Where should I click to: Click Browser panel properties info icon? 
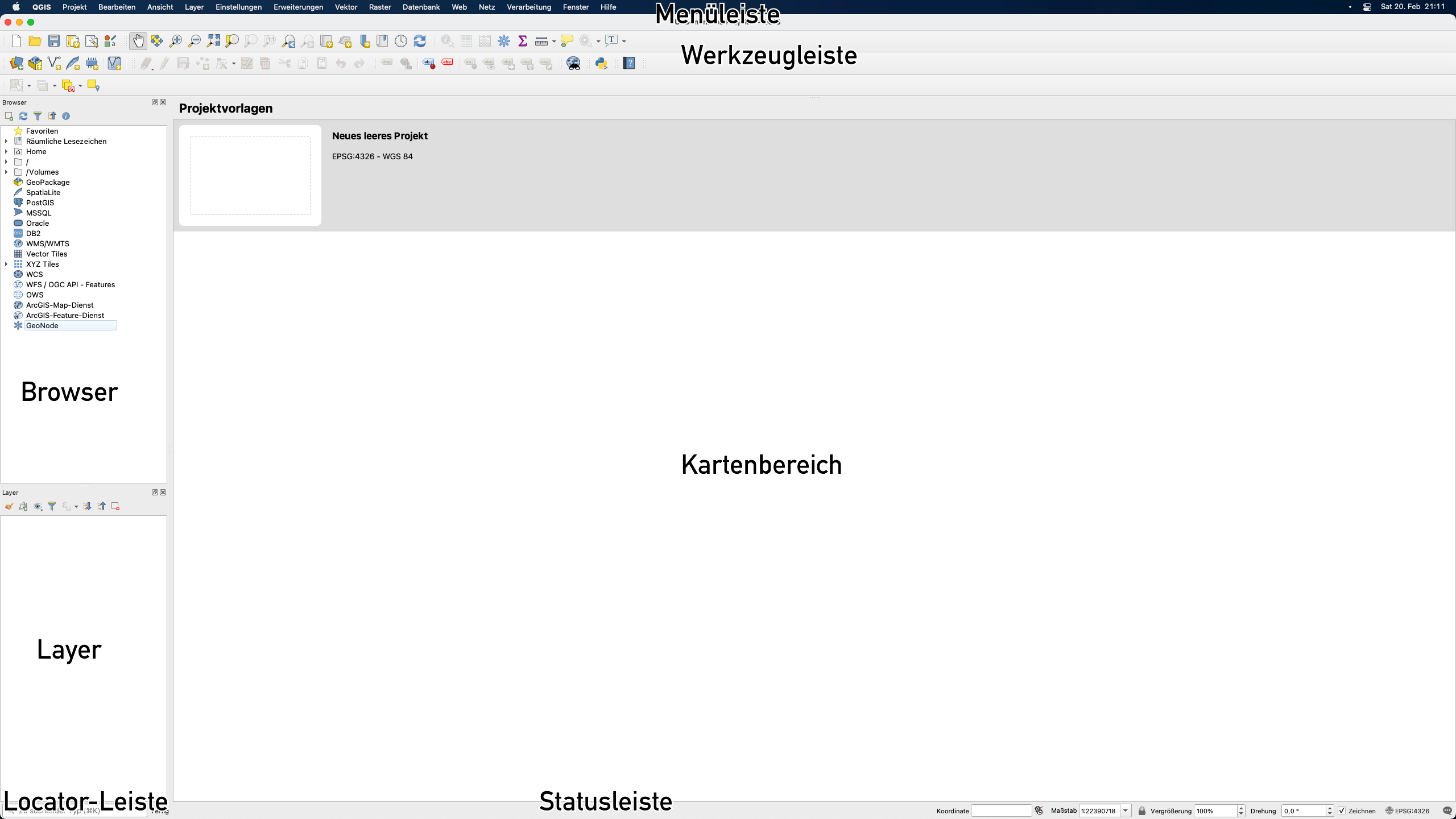[66, 116]
